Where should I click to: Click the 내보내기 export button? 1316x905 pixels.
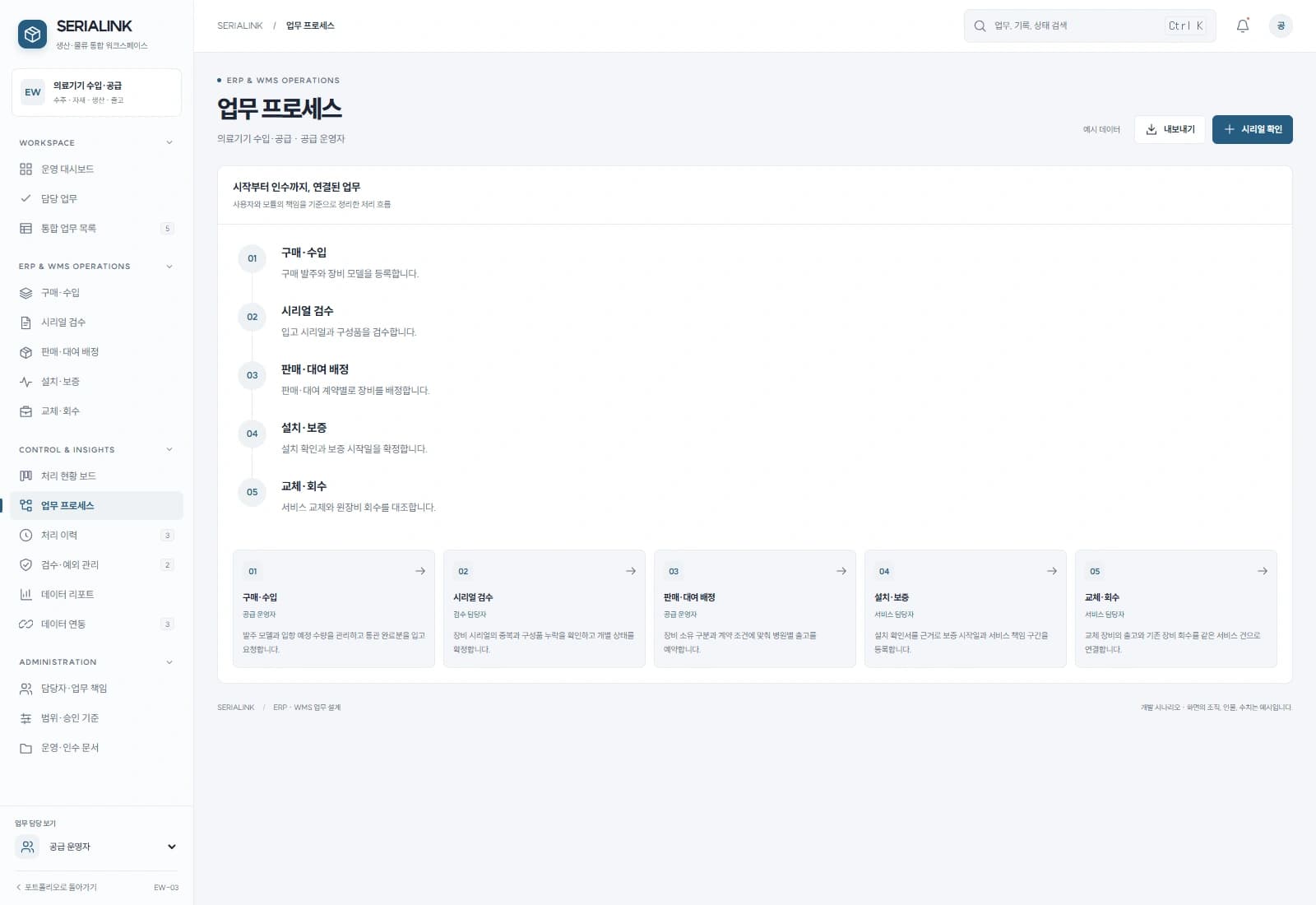tap(1170, 129)
